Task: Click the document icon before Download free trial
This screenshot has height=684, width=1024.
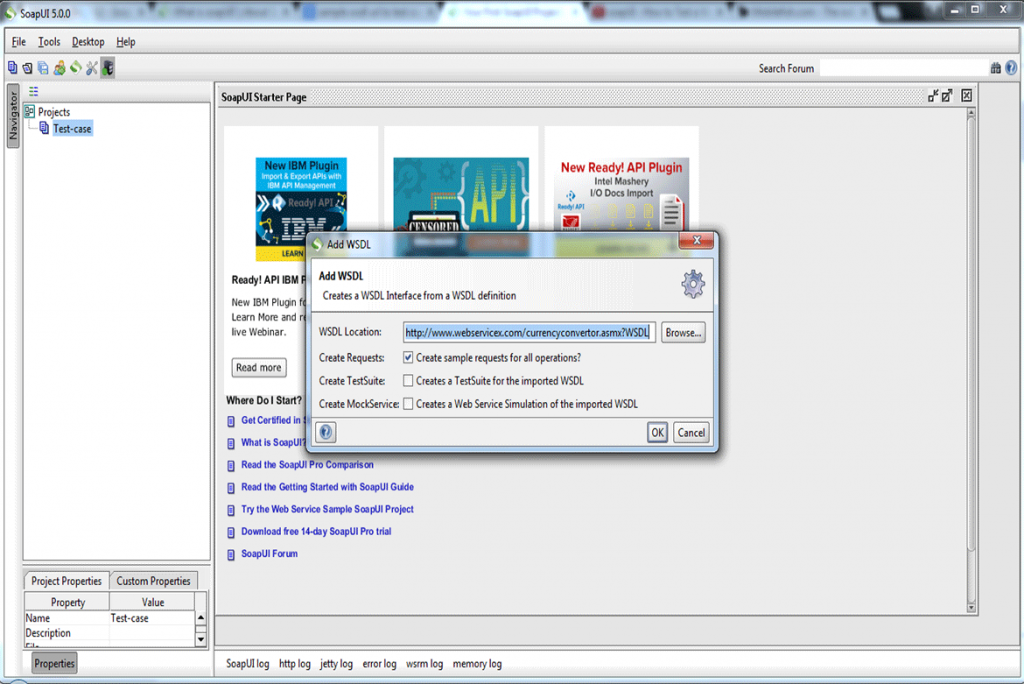Action: (231, 532)
